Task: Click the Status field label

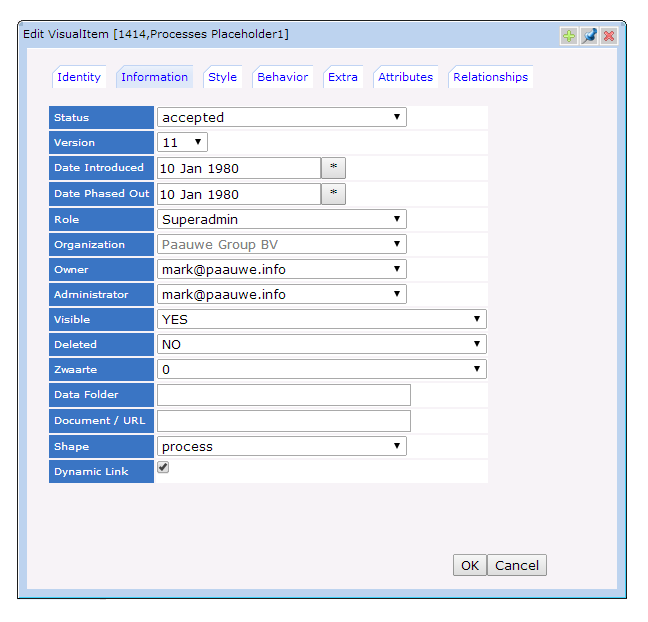Action: pyautogui.click(x=71, y=118)
